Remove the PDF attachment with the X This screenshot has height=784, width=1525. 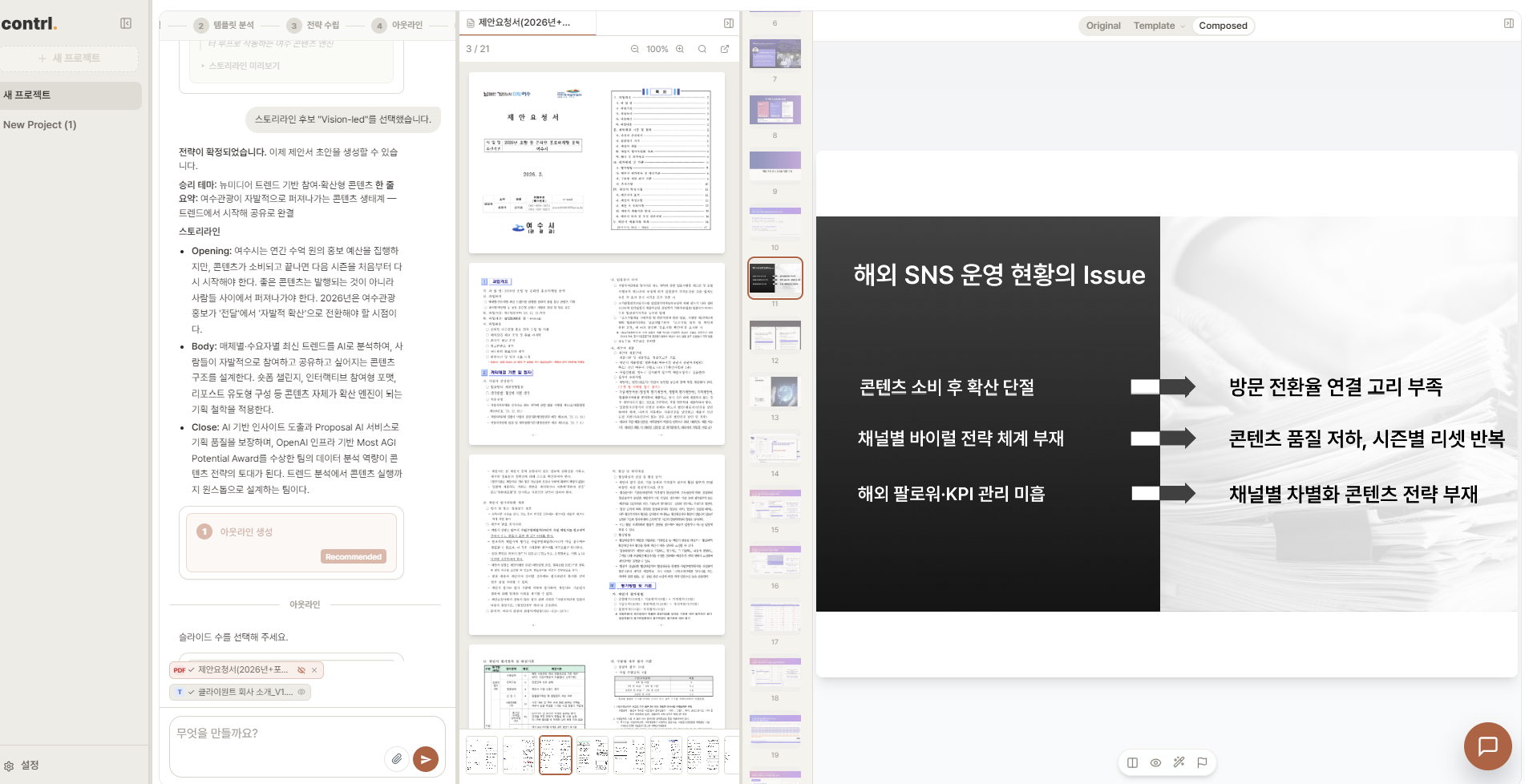tap(314, 670)
